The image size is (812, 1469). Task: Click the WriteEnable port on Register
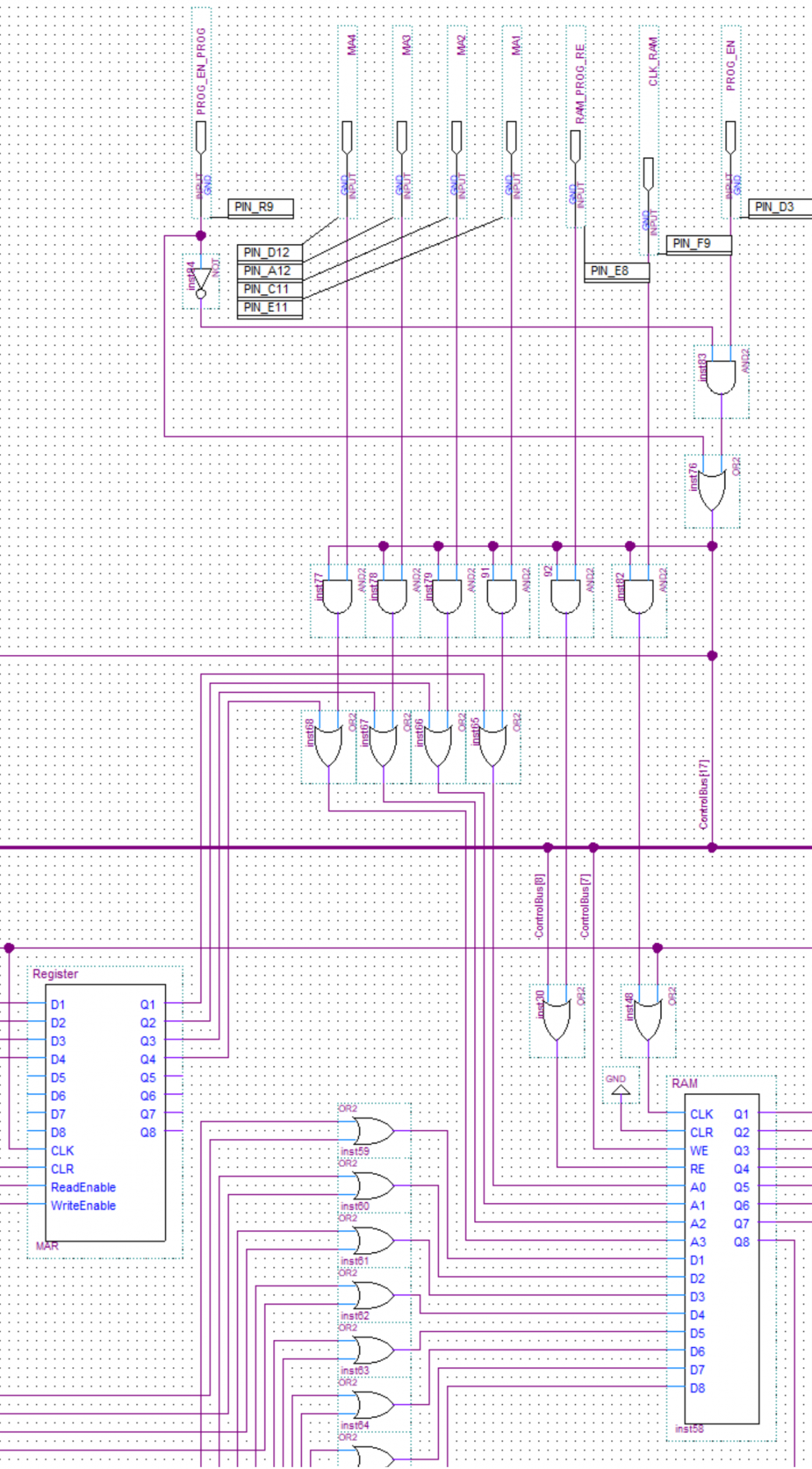(x=83, y=1206)
